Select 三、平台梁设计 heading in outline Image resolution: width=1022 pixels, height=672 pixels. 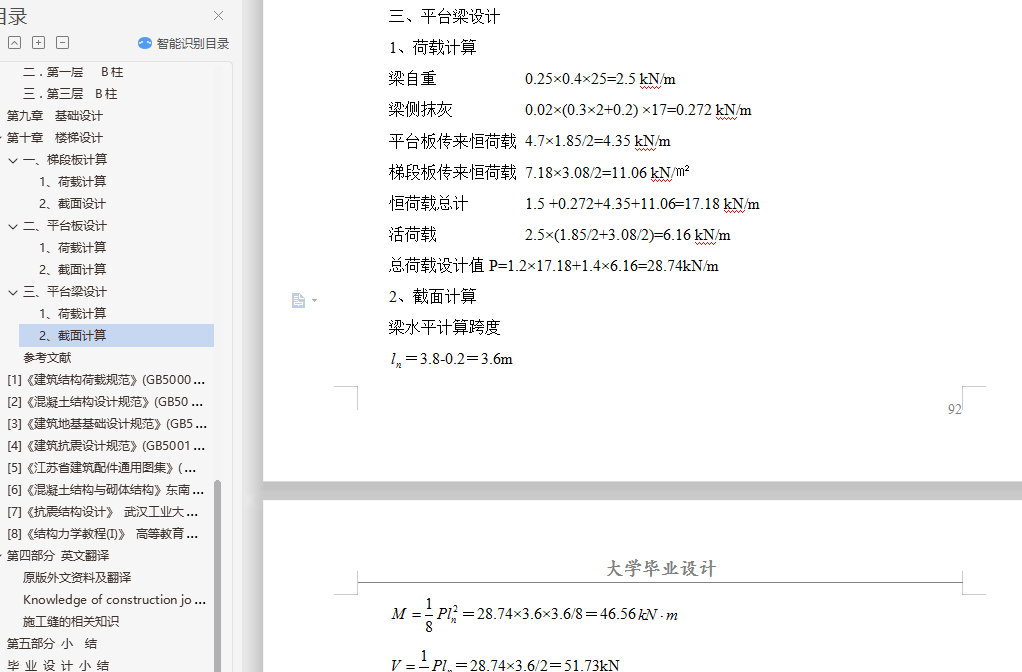point(65,292)
